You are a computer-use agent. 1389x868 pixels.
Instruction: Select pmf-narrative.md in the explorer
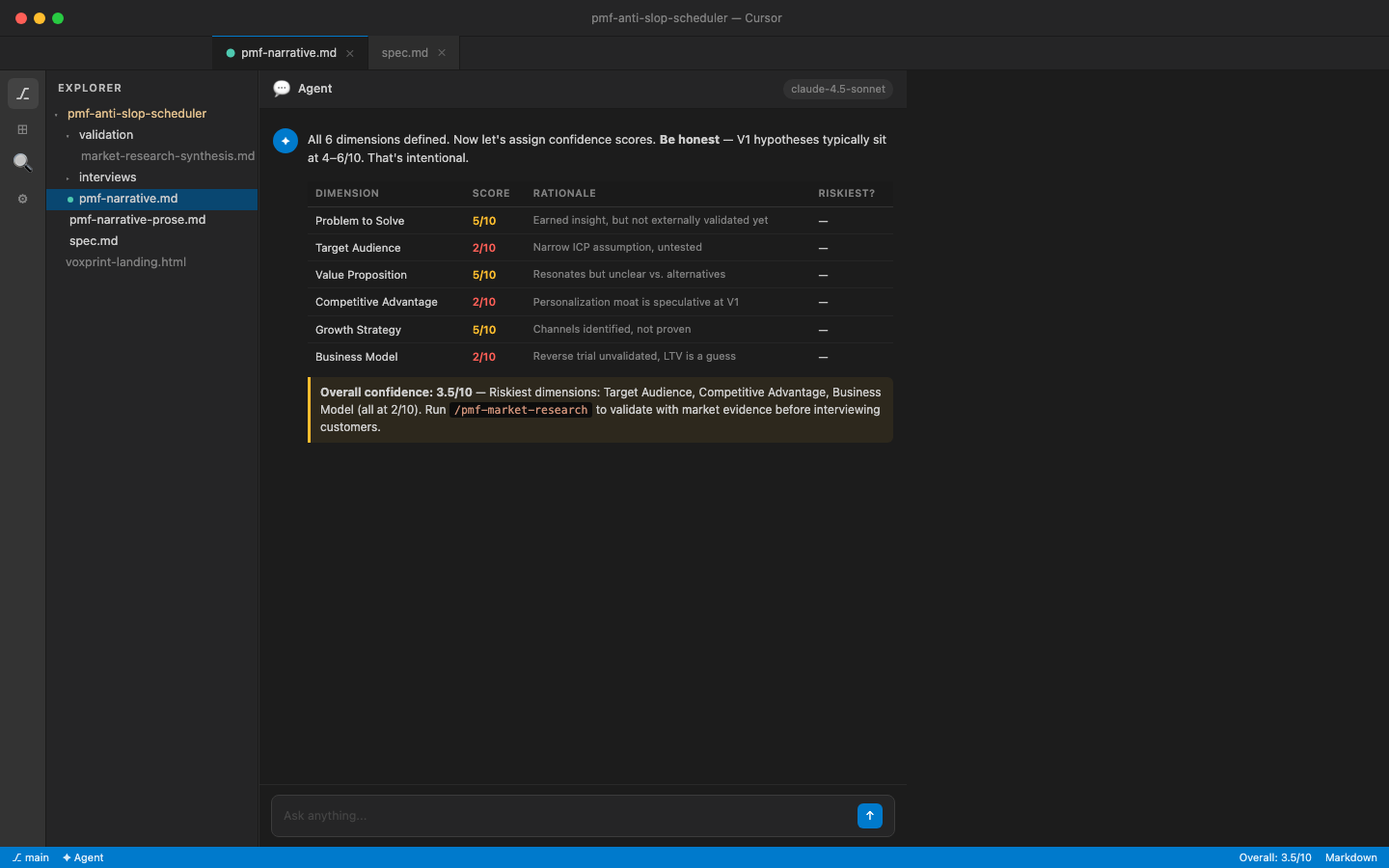pyautogui.click(x=151, y=199)
